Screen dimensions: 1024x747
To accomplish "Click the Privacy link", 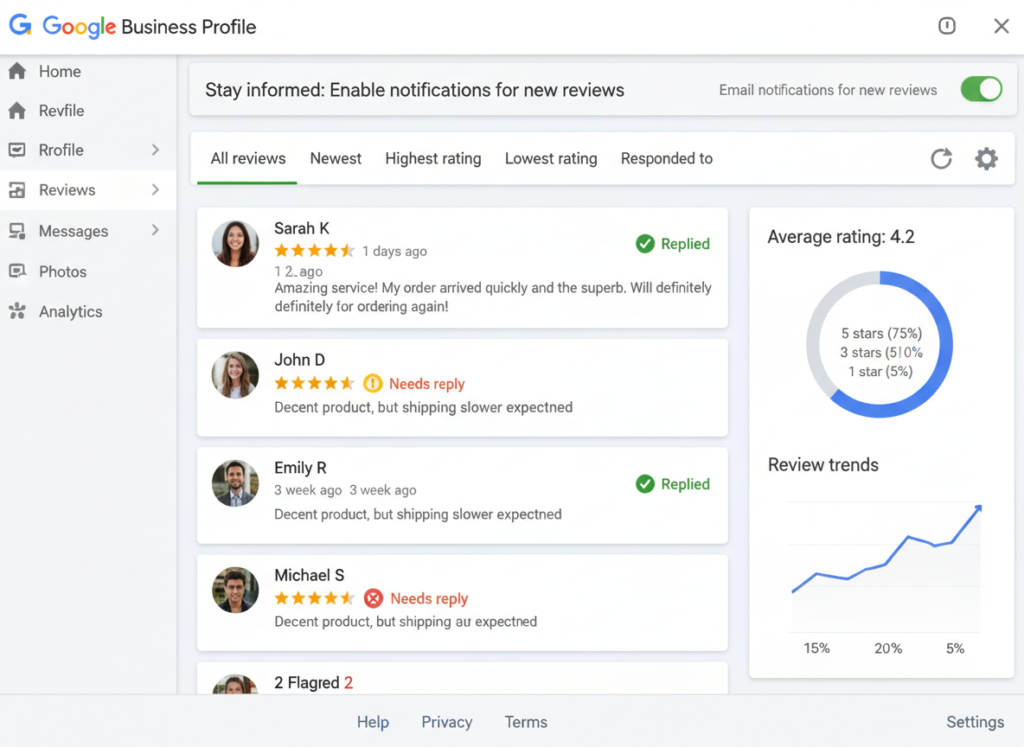I will (447, 722).
